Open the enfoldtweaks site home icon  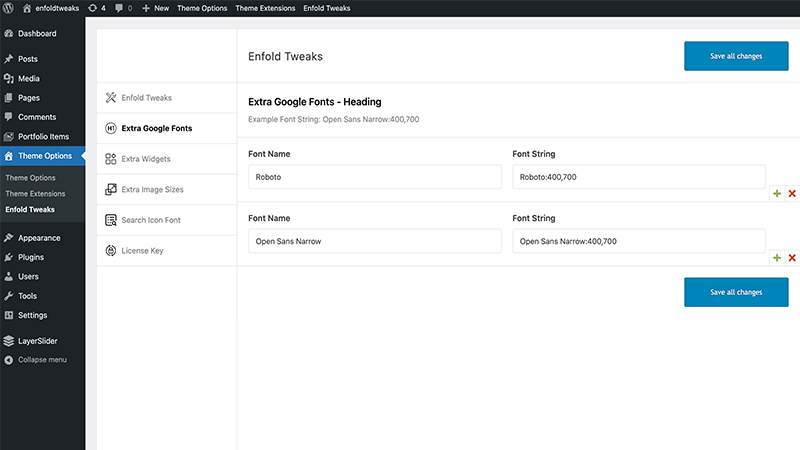pyautogui.click(x=27, y=8)
